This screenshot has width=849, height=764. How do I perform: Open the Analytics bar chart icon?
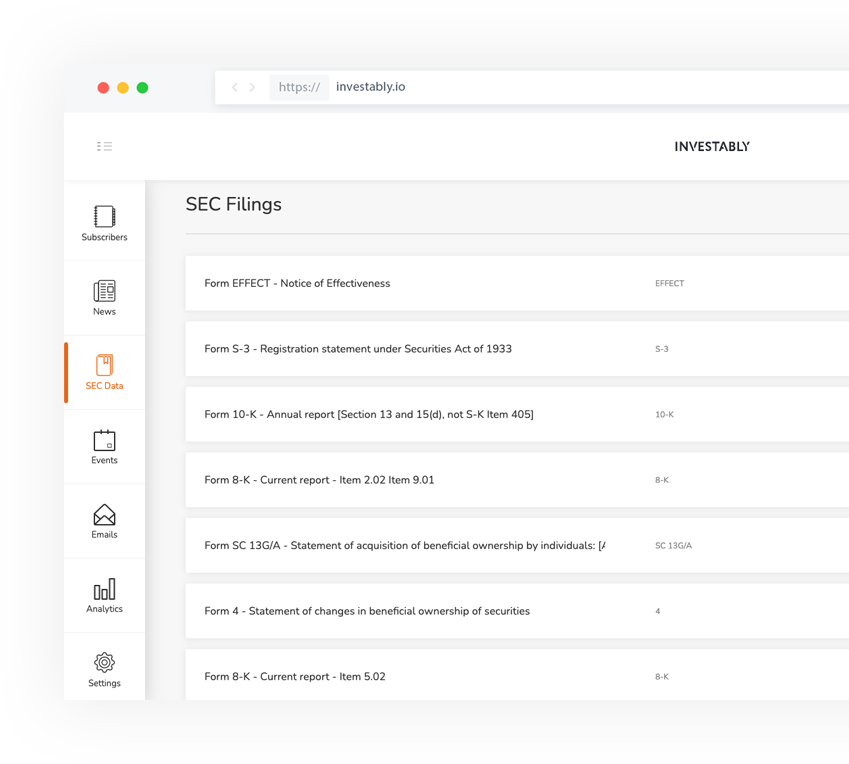[x=104, y=589]
